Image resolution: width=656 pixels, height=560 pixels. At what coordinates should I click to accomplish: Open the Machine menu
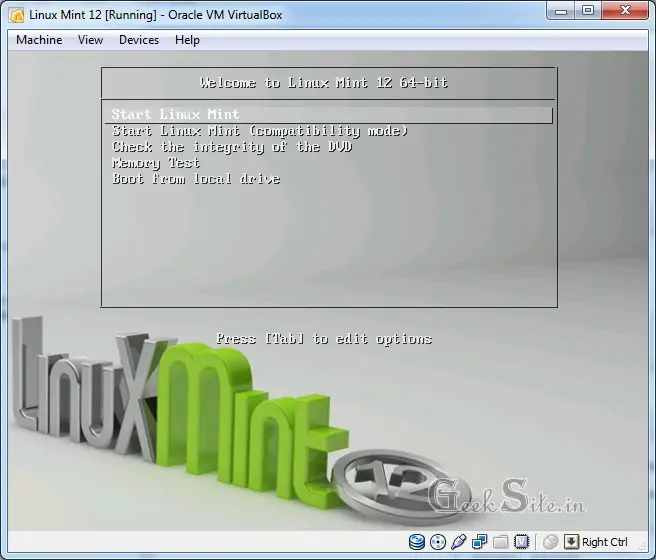pyautogui.click(x=39, y=40)
